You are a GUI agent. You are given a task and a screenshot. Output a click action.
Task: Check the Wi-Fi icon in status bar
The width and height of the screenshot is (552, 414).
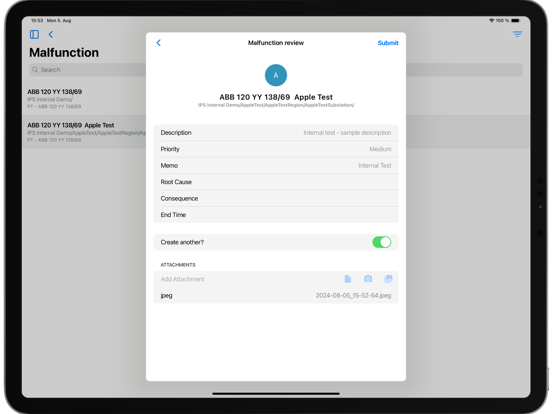(491, 21)
